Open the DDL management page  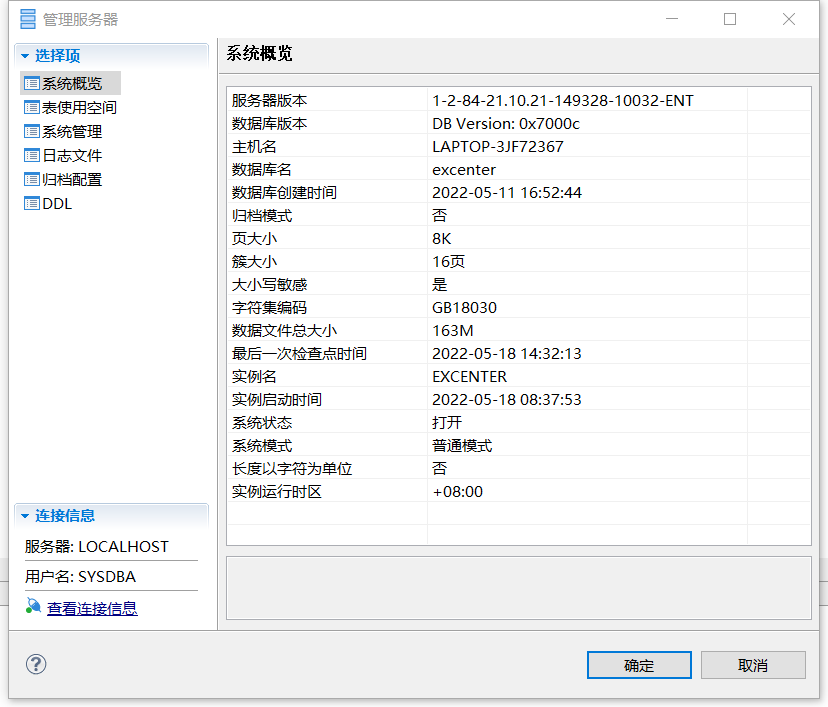pos(59,203)
